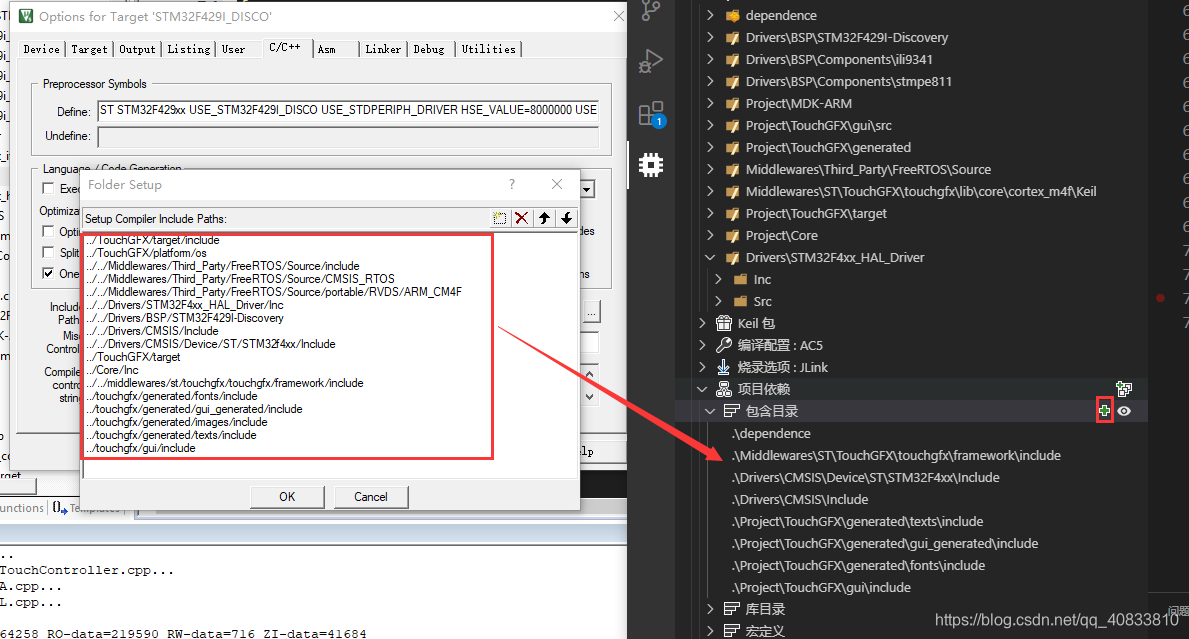Open the help question mark in Folder Setup
Image resolution: width=1189 pixels, height=639 pixels.
tap(512, 184)
